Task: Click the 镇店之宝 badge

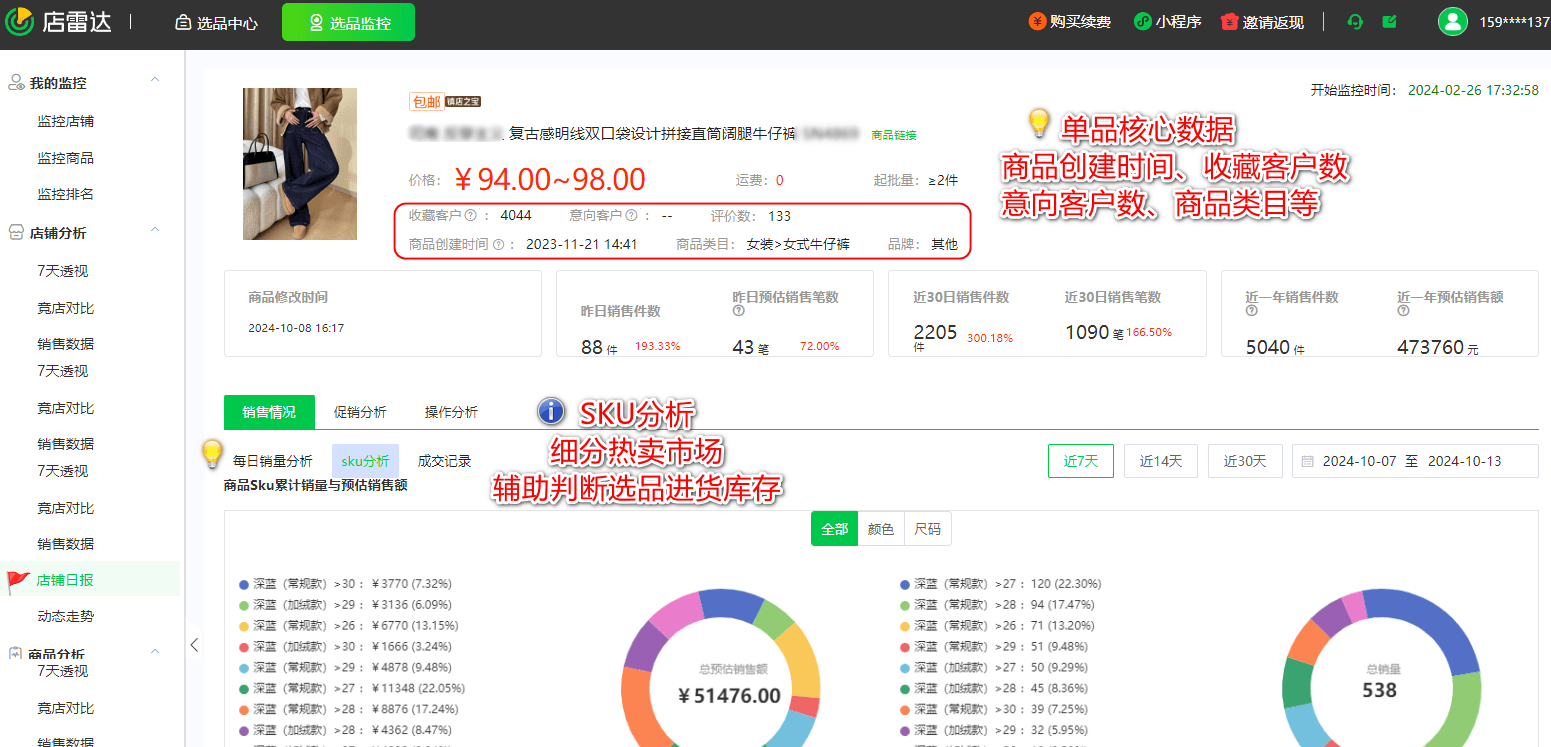Action: point(464,101)
